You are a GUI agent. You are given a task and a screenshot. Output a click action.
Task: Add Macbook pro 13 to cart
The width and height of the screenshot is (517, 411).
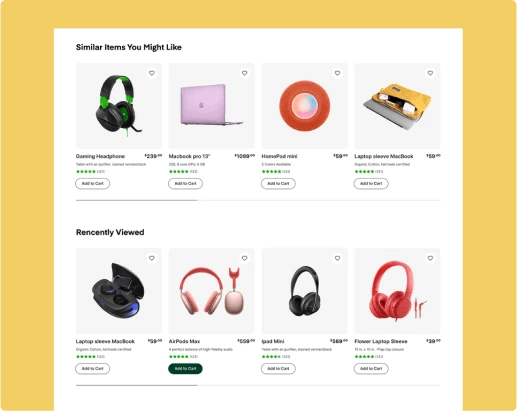(185, 183)
